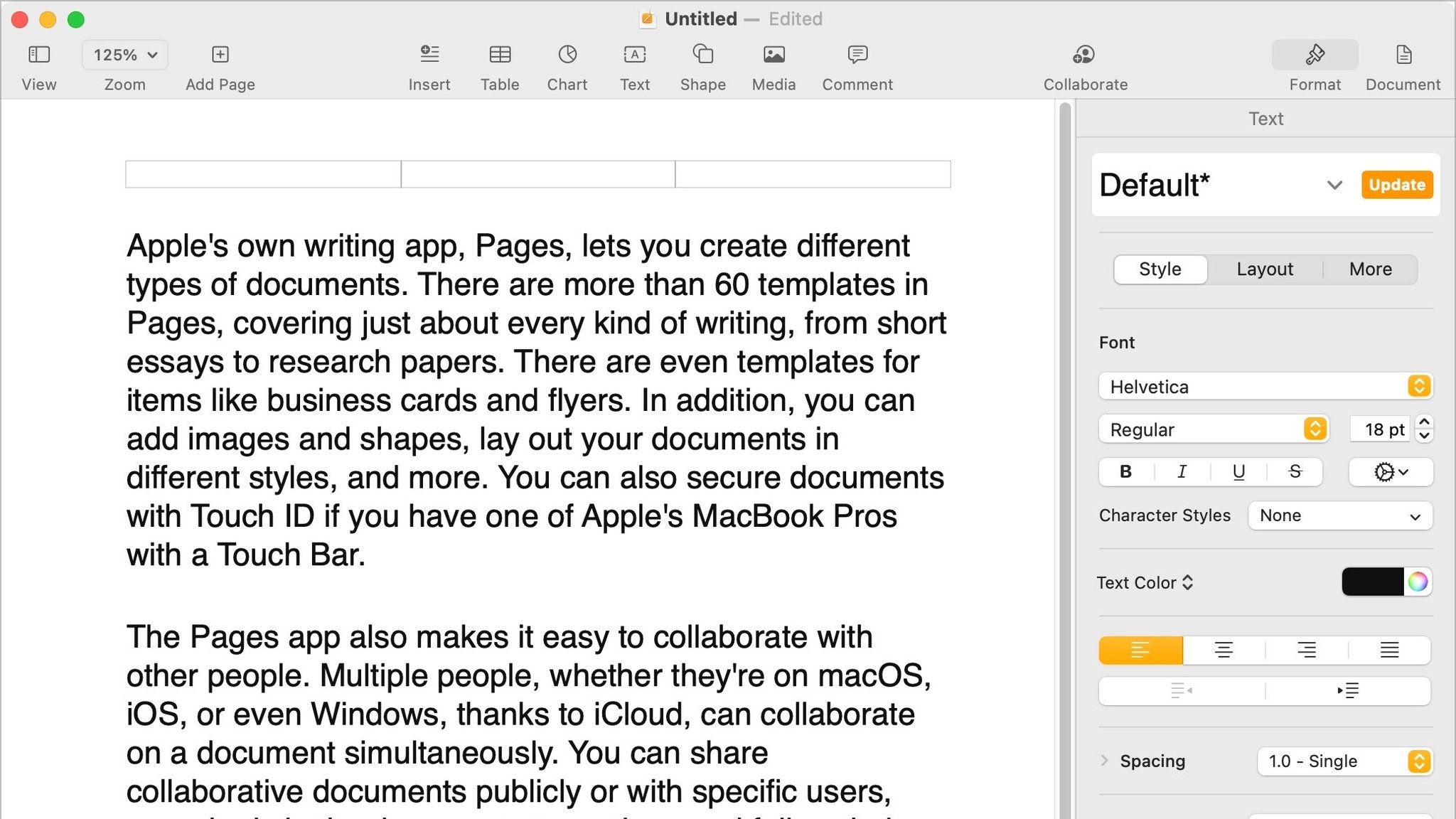Click the Underline formatting icon

[1239, 471]
